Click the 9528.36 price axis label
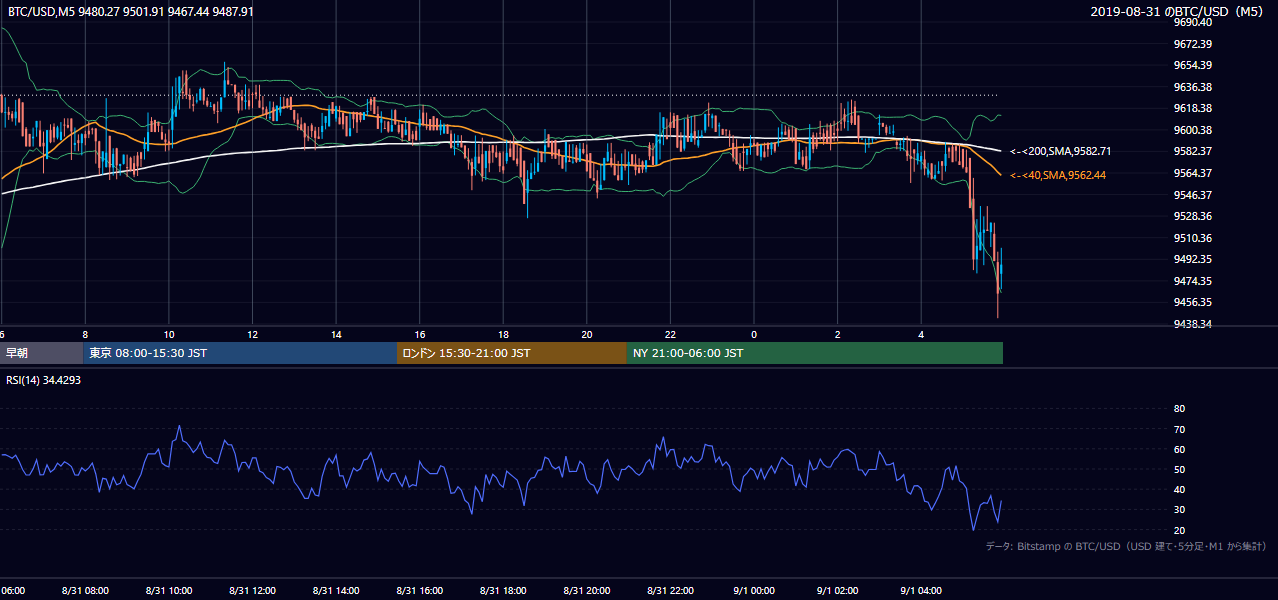Screen dimensions: 1278x600 [x=1193, y=216]
